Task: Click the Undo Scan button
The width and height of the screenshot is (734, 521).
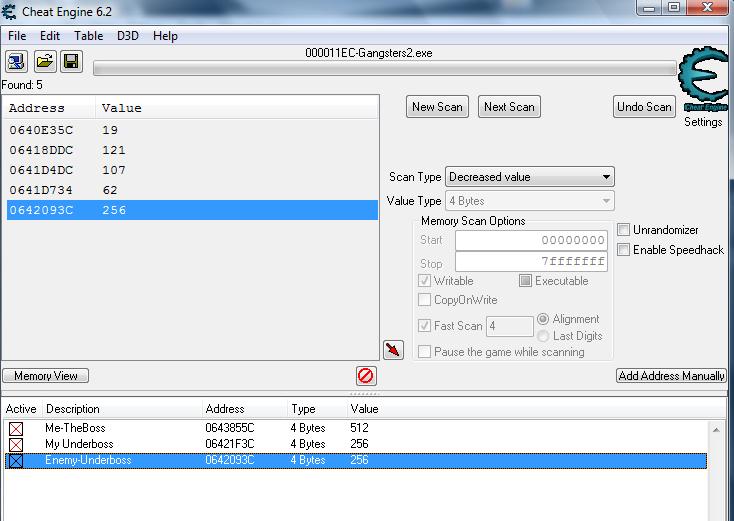Action: (x=644, y=107)
